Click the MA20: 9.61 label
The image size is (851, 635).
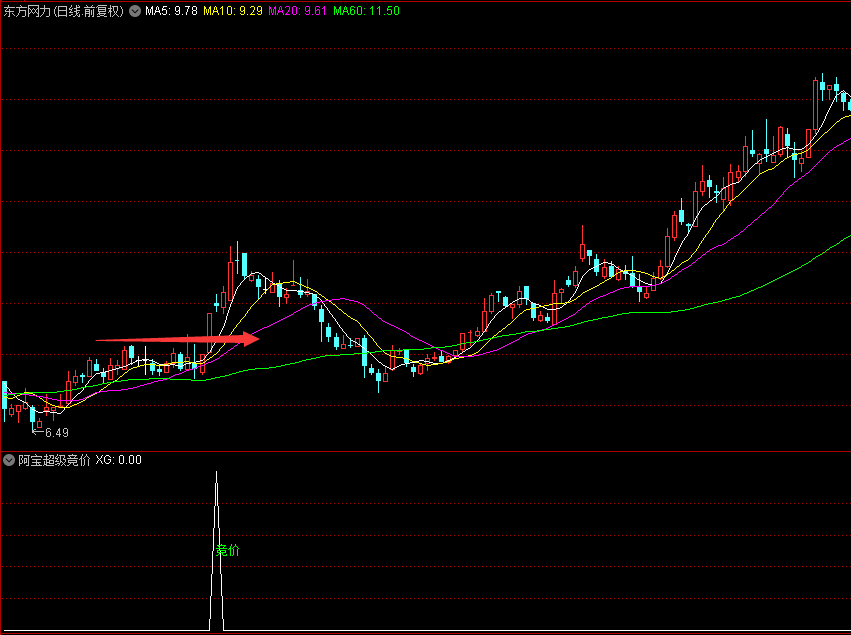pos(297,11)
